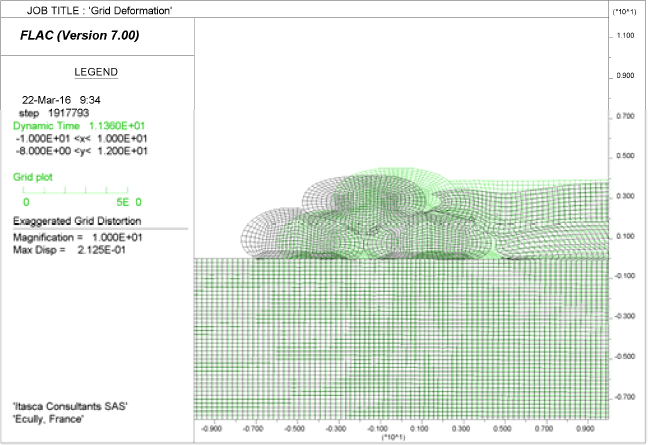Click the 'Itasca Consultants SAS' text
Image resolution: width=648 pixels, height=445 pixels.
coord(70,406)
